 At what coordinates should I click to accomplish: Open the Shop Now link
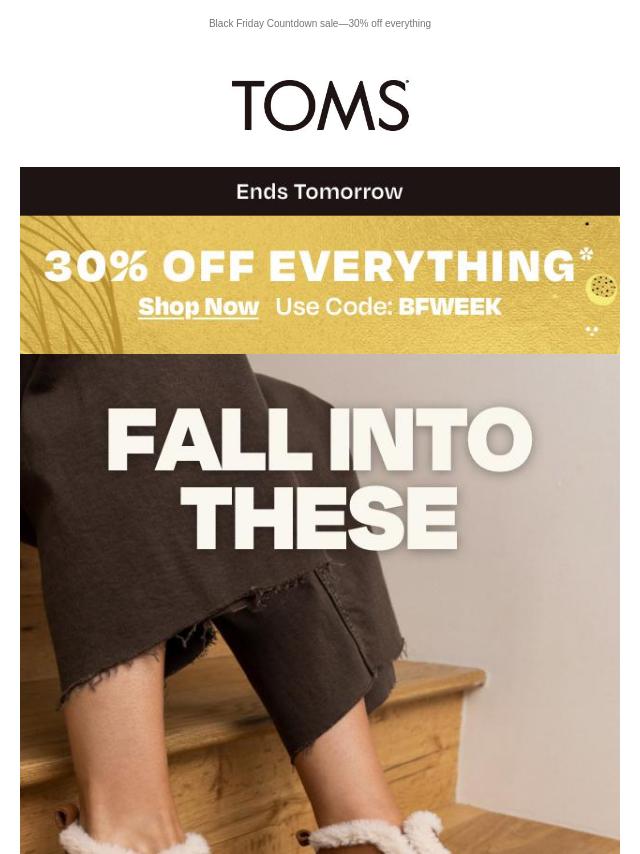click(x=198, y=307)
